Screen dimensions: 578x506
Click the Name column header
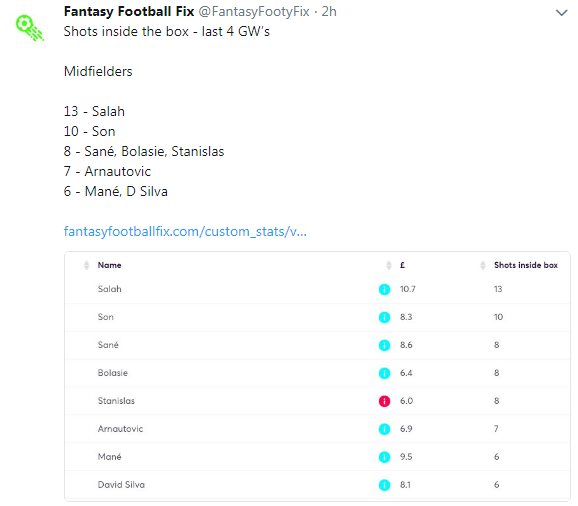109,265
